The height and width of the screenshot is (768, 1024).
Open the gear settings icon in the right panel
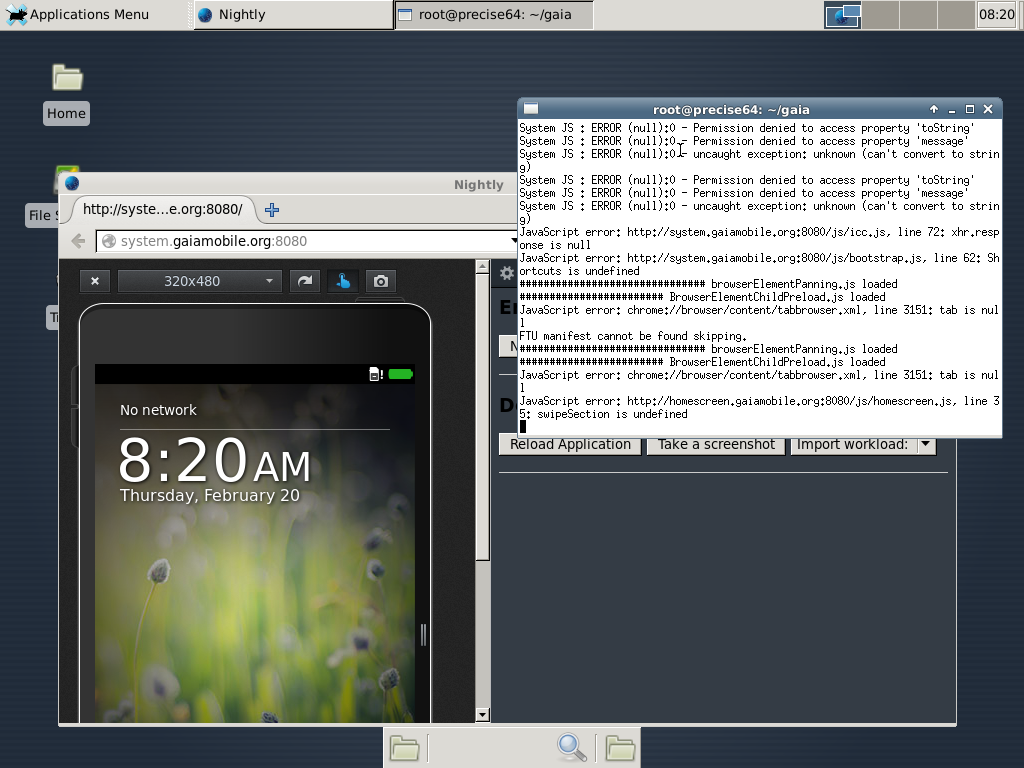point(507,273)
